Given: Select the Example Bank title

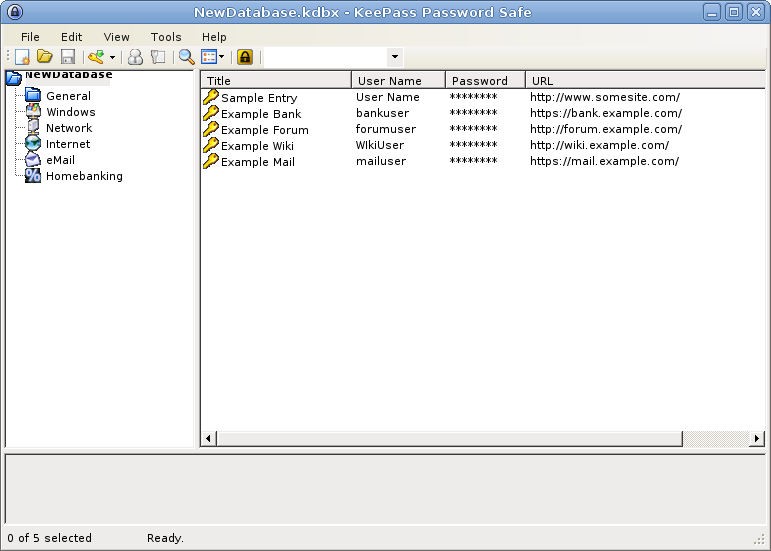Looking at the screenshot, I should (261, 114).
